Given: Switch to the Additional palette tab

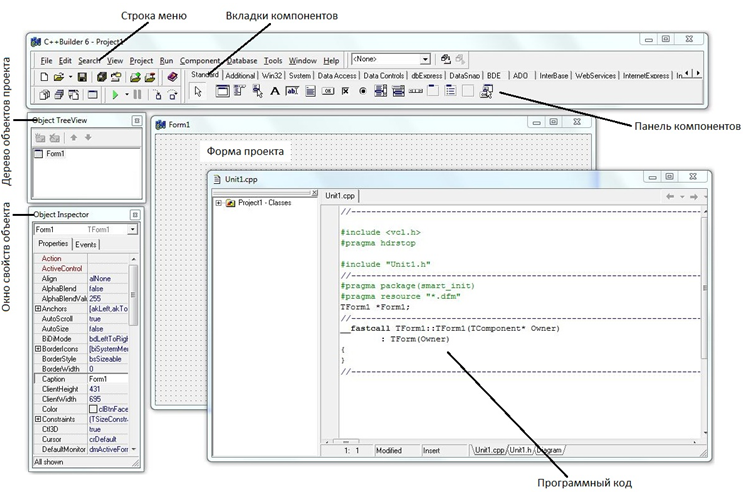Looking at the screenshot, I should pos(240,75).
